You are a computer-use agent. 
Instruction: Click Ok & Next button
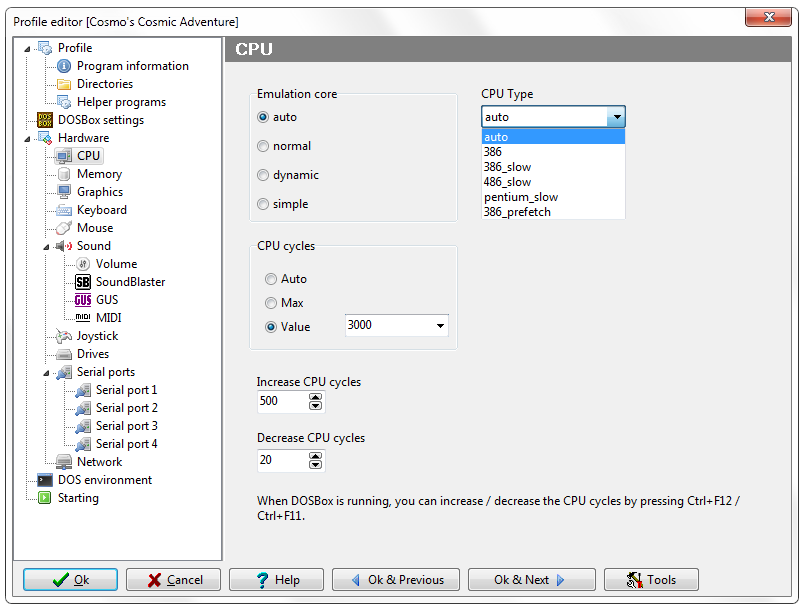tap(532, 580)
